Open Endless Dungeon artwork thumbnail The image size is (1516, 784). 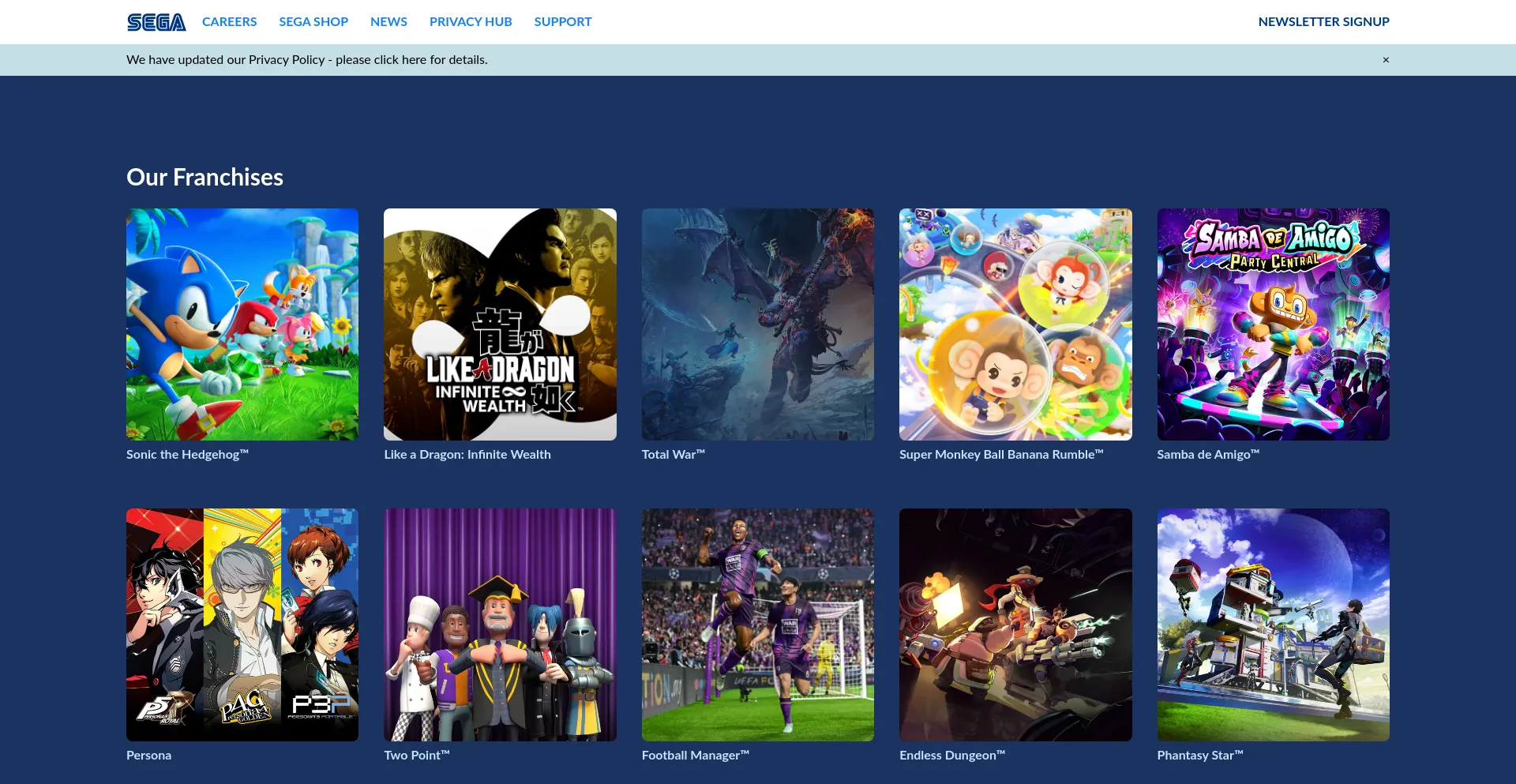point(1015,625)
